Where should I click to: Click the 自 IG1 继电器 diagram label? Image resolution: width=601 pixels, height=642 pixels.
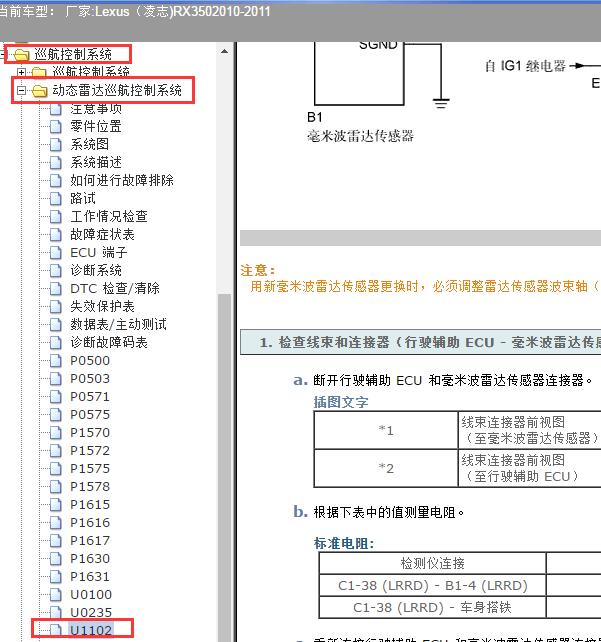(525, 66)
